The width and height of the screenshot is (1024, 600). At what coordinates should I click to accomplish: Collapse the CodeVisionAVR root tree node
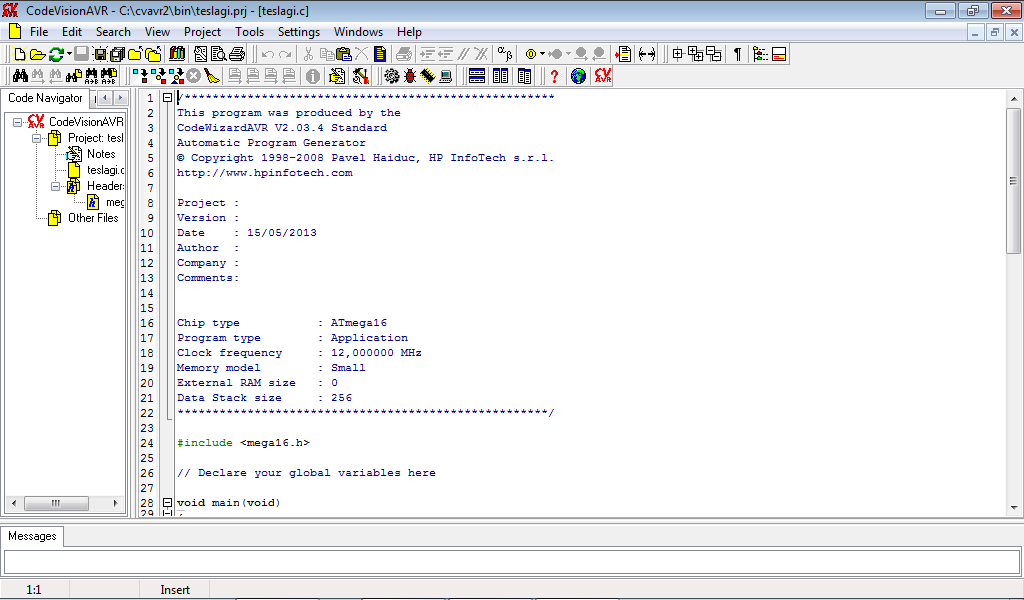18,122
